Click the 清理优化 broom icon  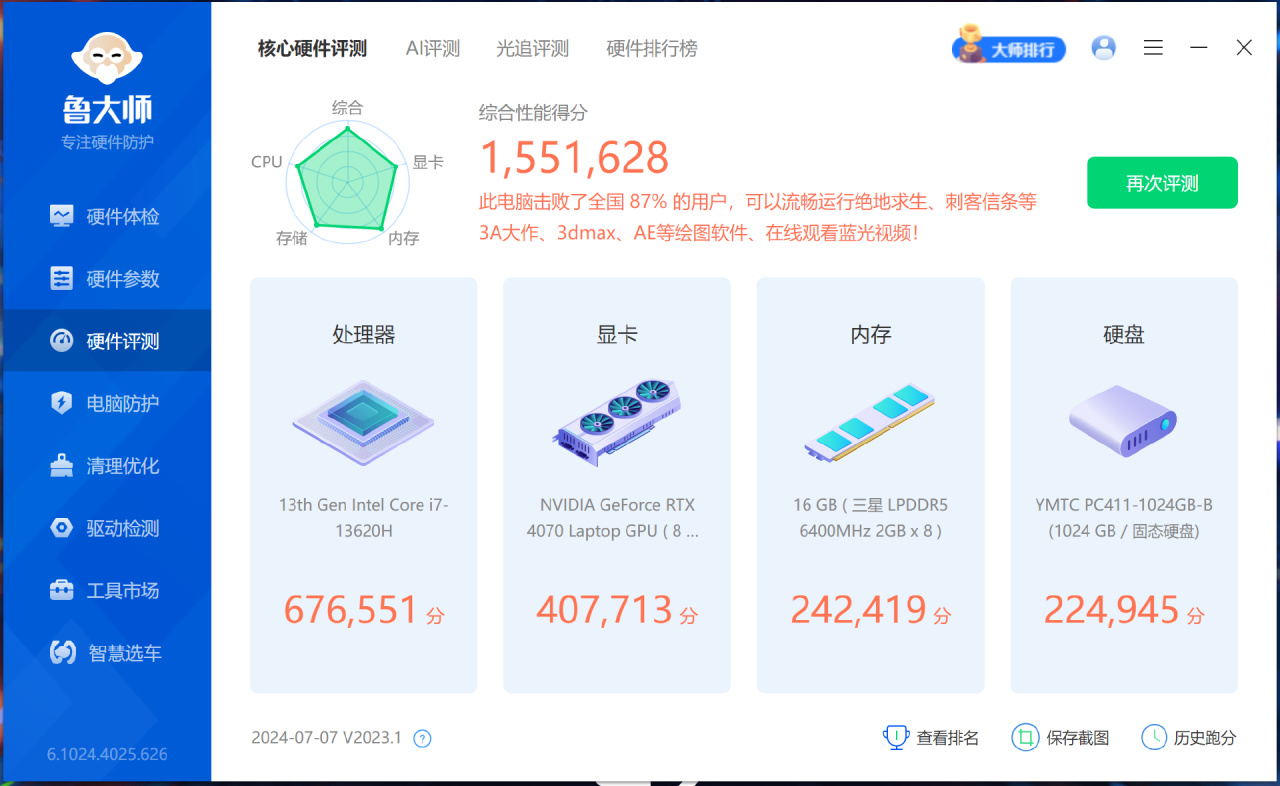click(x=62, y=465)
